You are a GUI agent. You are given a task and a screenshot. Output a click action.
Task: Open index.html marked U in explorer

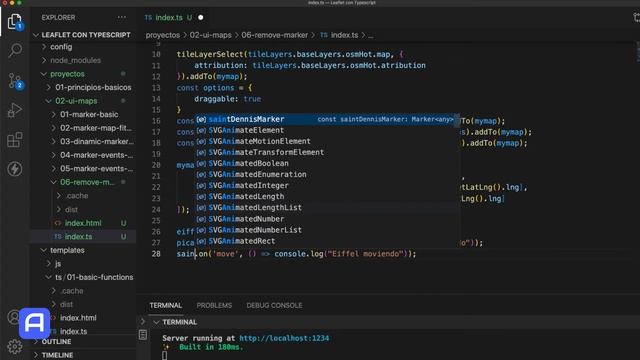pyautogui.click(x=83, y=223)
